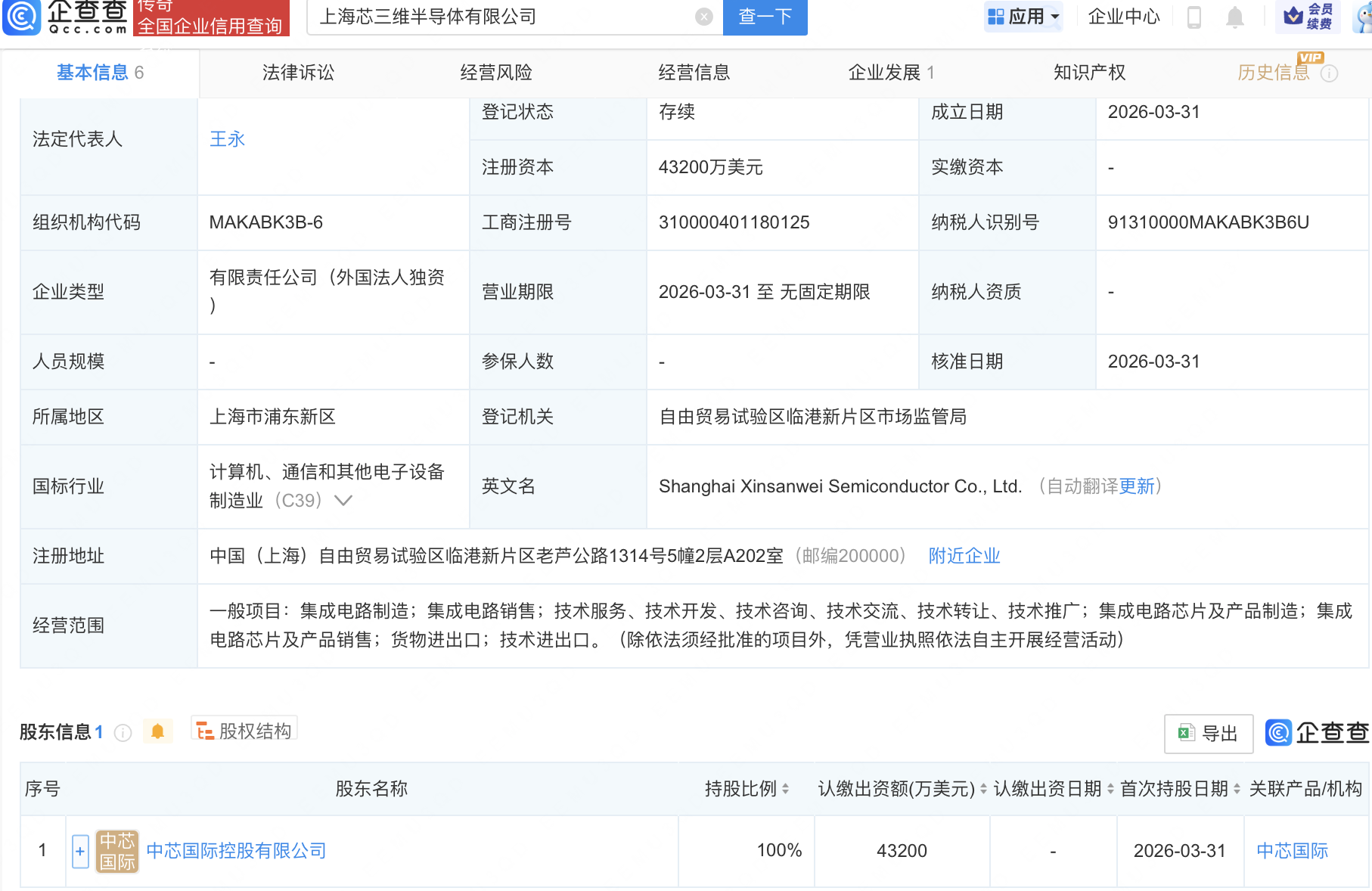Image resolution: width=1372 pixels, height=891 pixels.
Task: Sort by 认缴出资额 column
Action: coord(982,789)
